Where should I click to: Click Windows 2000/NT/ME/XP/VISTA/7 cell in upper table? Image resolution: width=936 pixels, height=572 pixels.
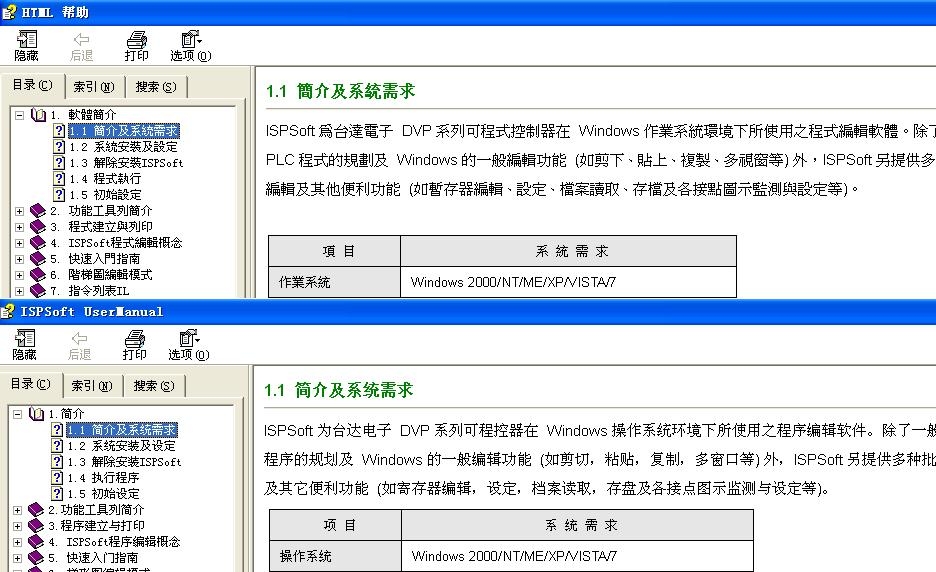(x=568, y=282)
